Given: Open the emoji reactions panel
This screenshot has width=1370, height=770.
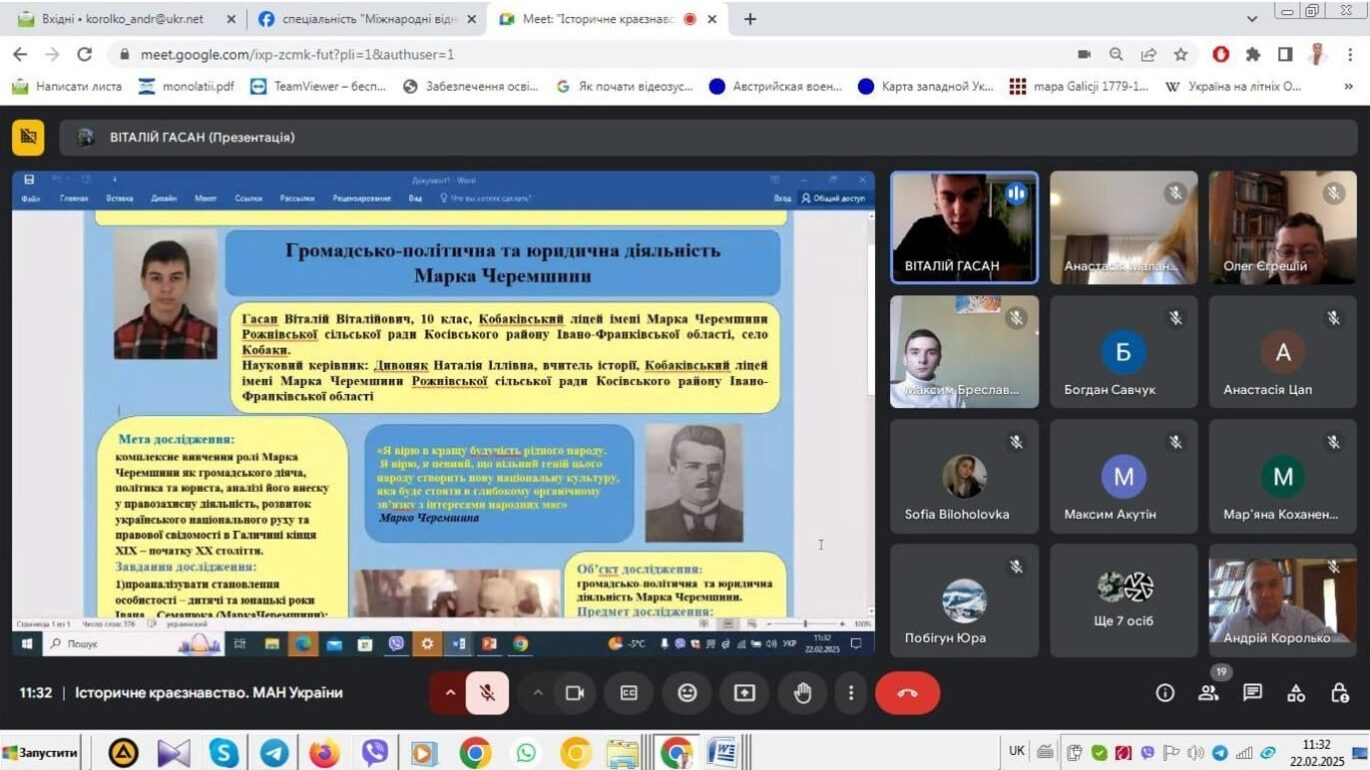Looking at the screenshot, I should pyautogui.click(x=687, y=693).
